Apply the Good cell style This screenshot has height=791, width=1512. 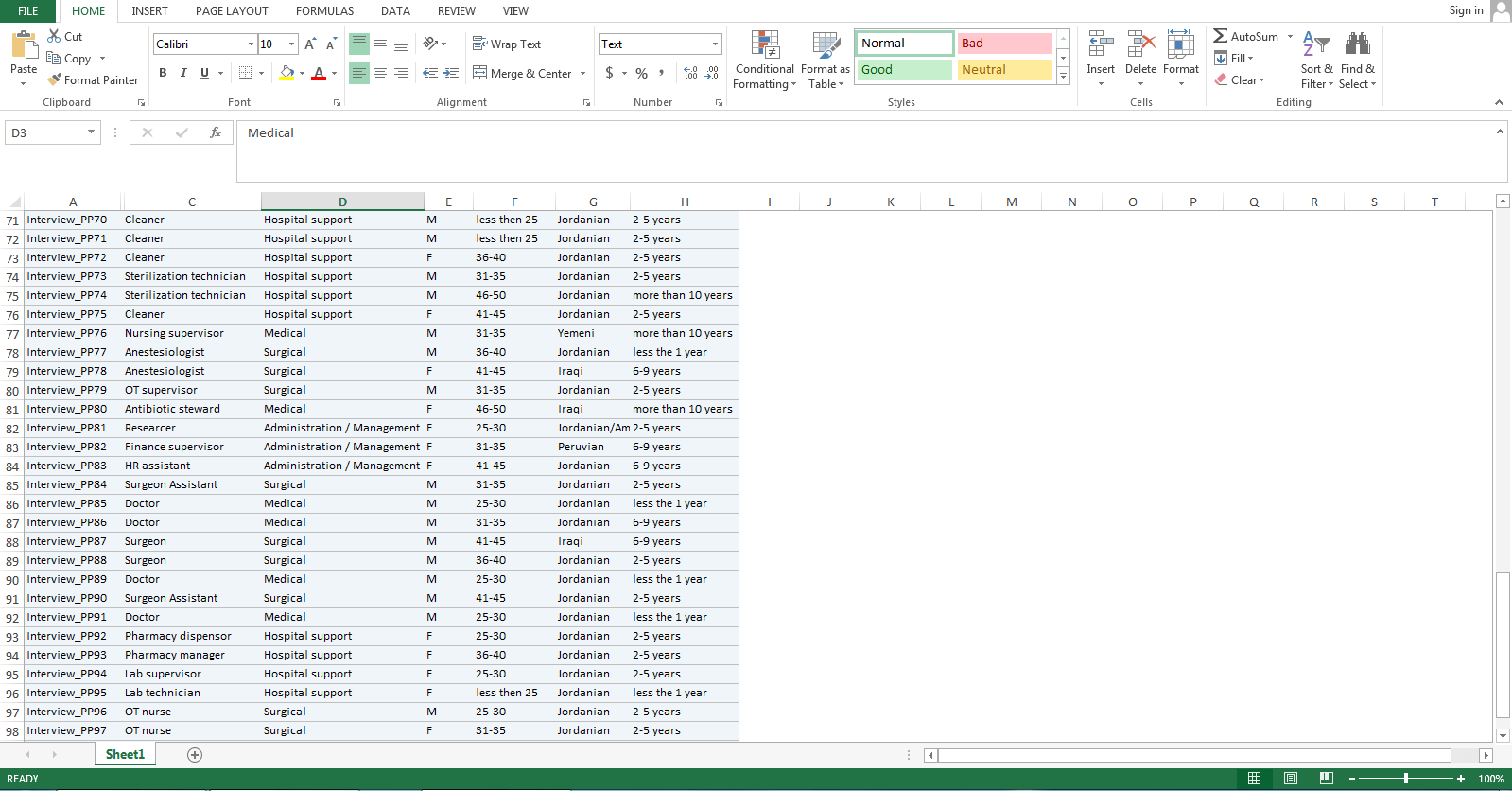tap(905, 70)
